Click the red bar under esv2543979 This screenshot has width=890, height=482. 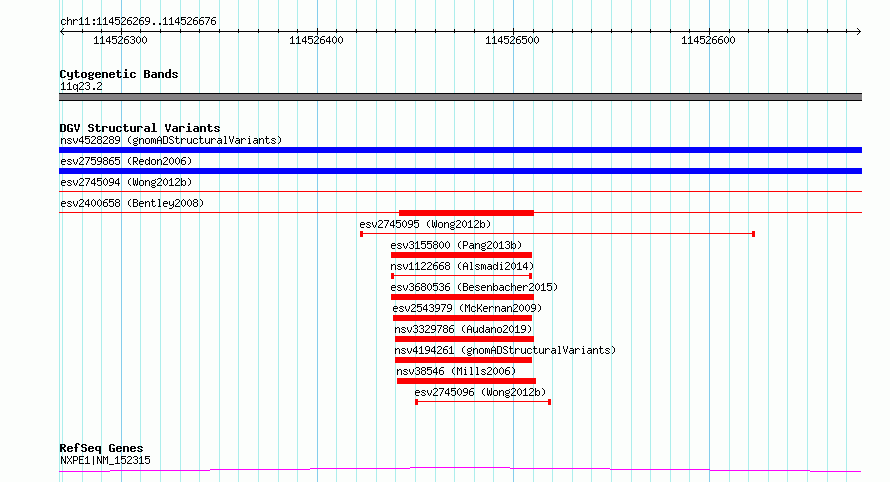coord(463,318)
